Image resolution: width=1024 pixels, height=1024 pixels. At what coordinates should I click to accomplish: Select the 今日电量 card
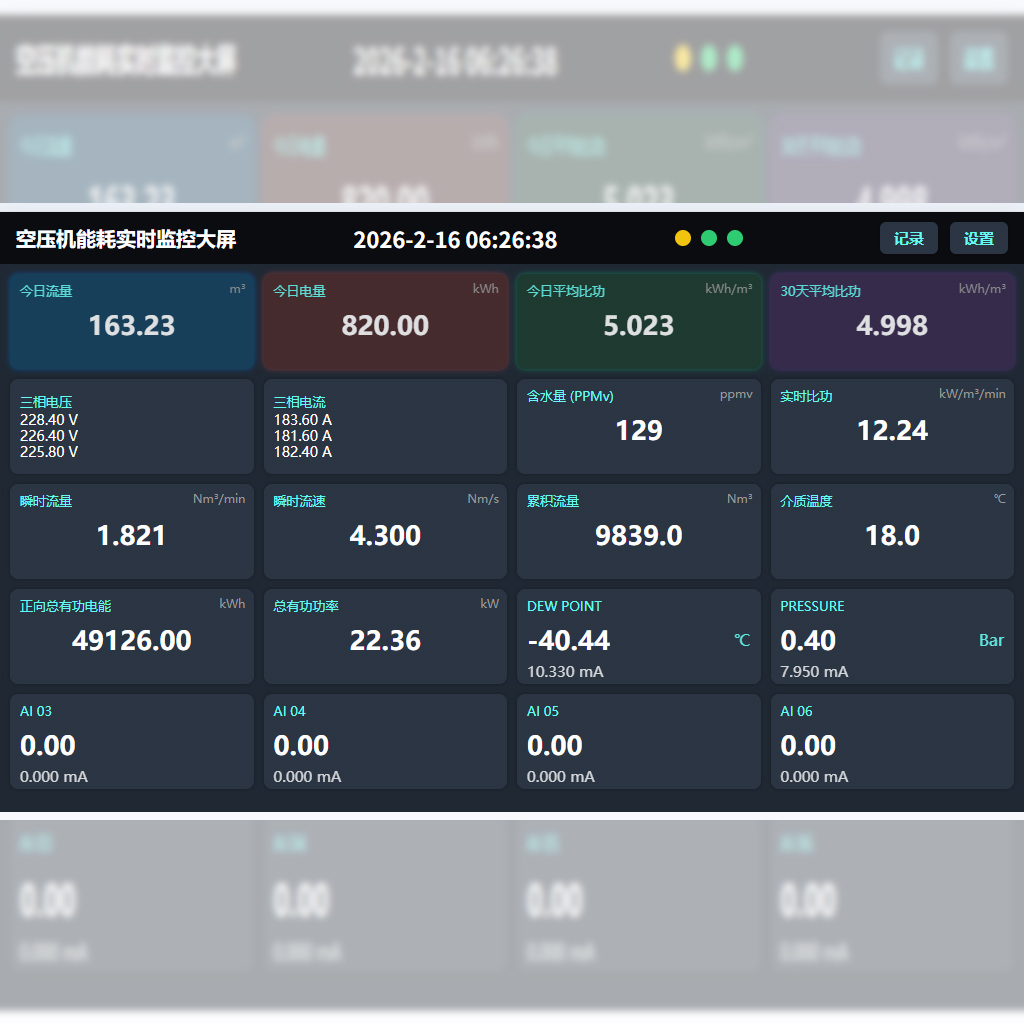point(385,321)
